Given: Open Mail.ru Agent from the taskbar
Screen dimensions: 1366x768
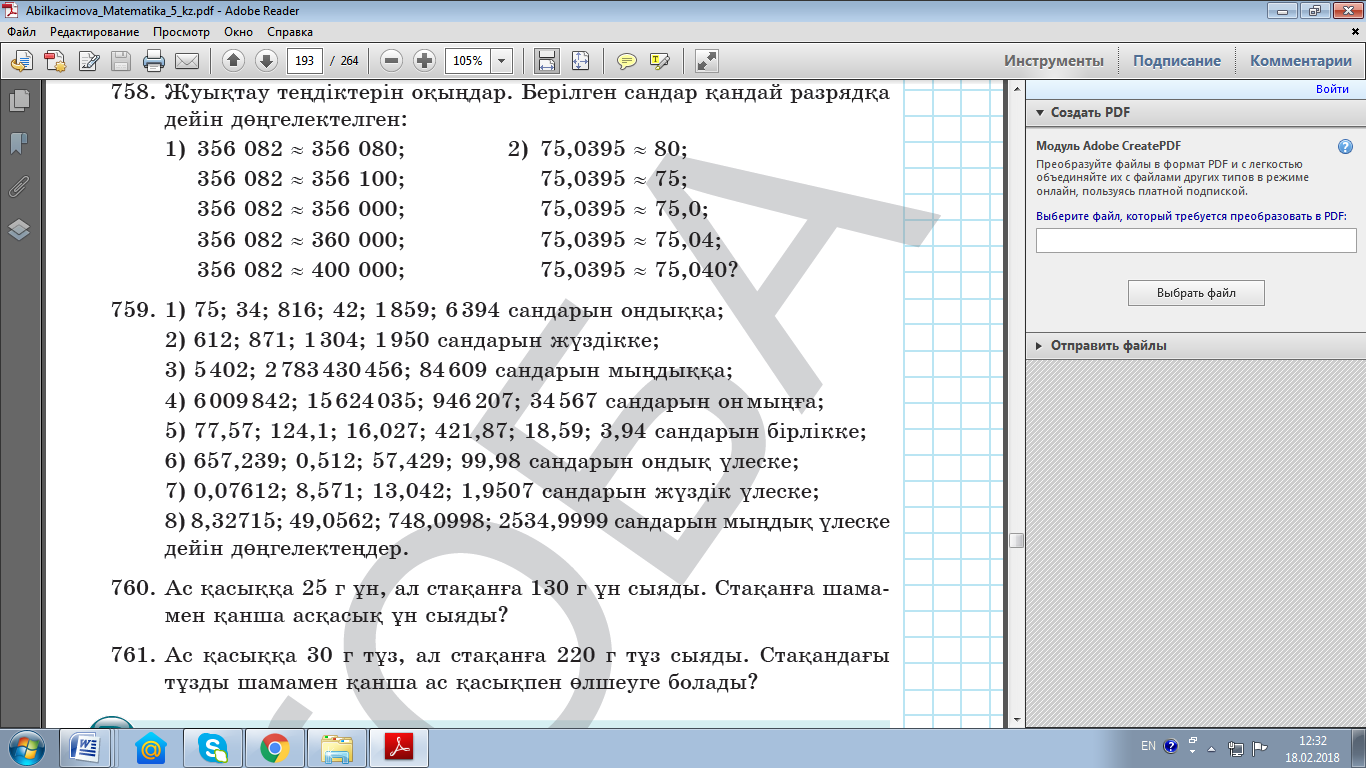Looking at the screenshot, I should (151, 748).
